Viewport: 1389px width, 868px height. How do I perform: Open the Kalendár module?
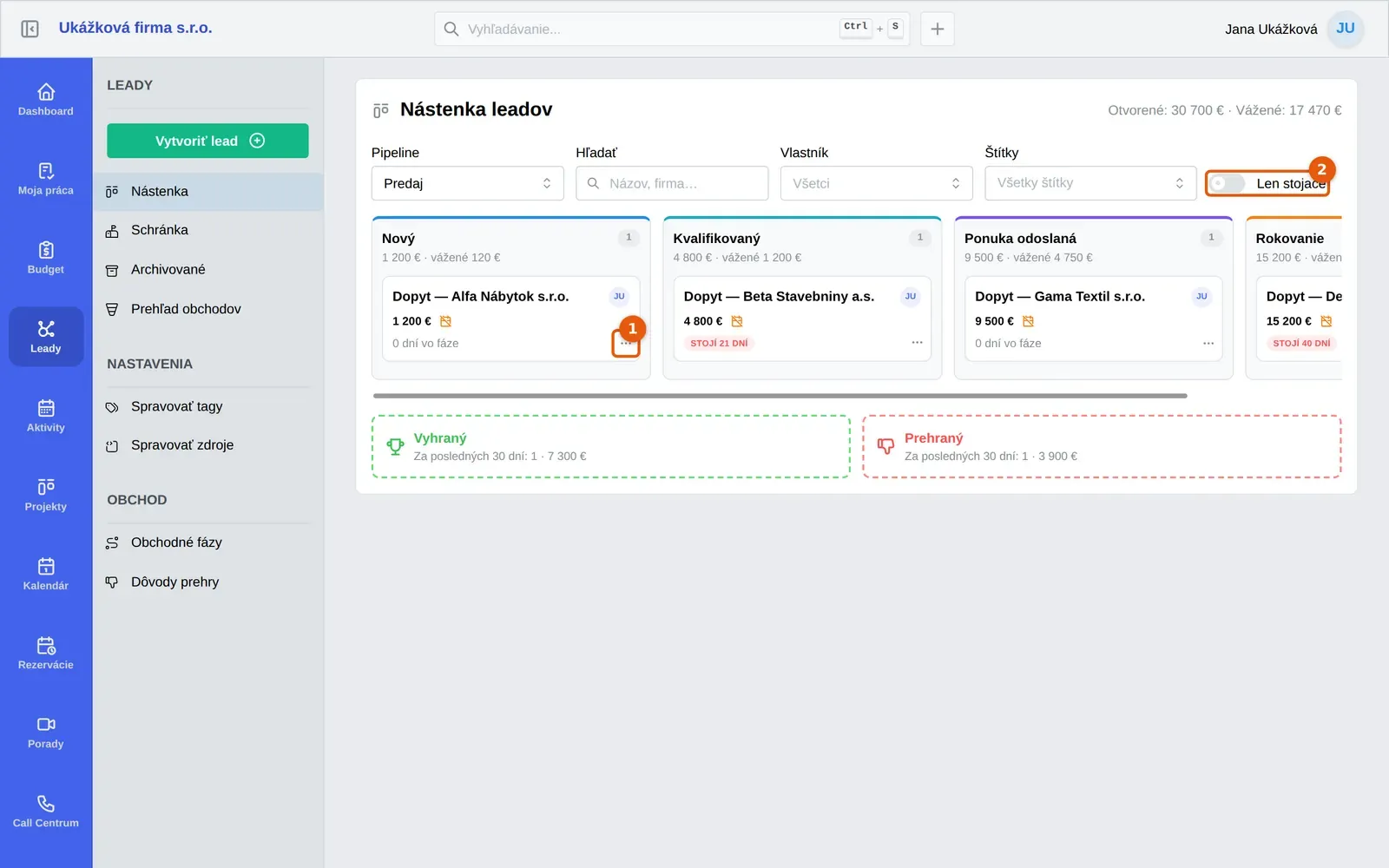coord(46,574)
